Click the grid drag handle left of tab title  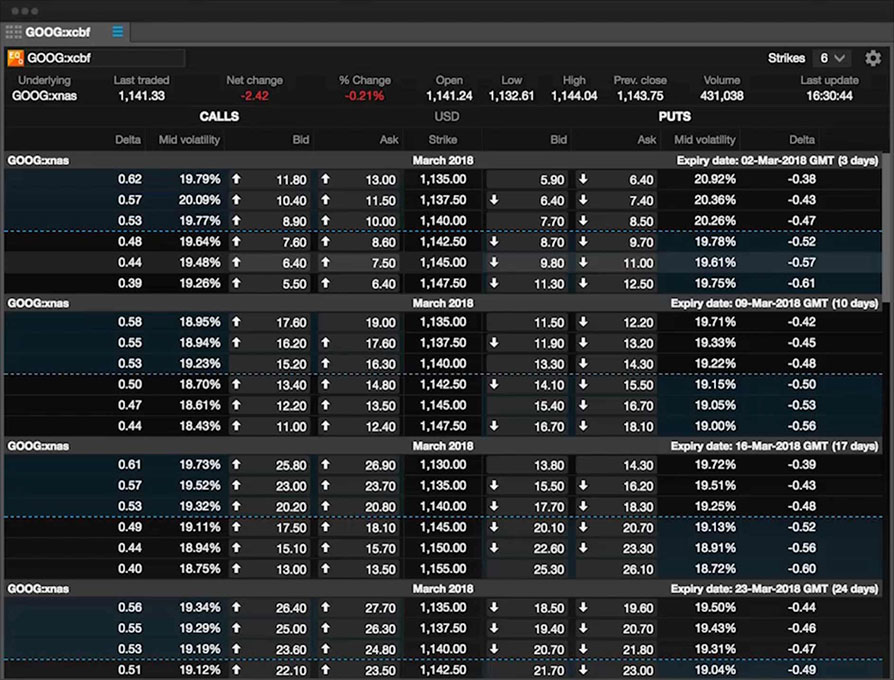14,31
